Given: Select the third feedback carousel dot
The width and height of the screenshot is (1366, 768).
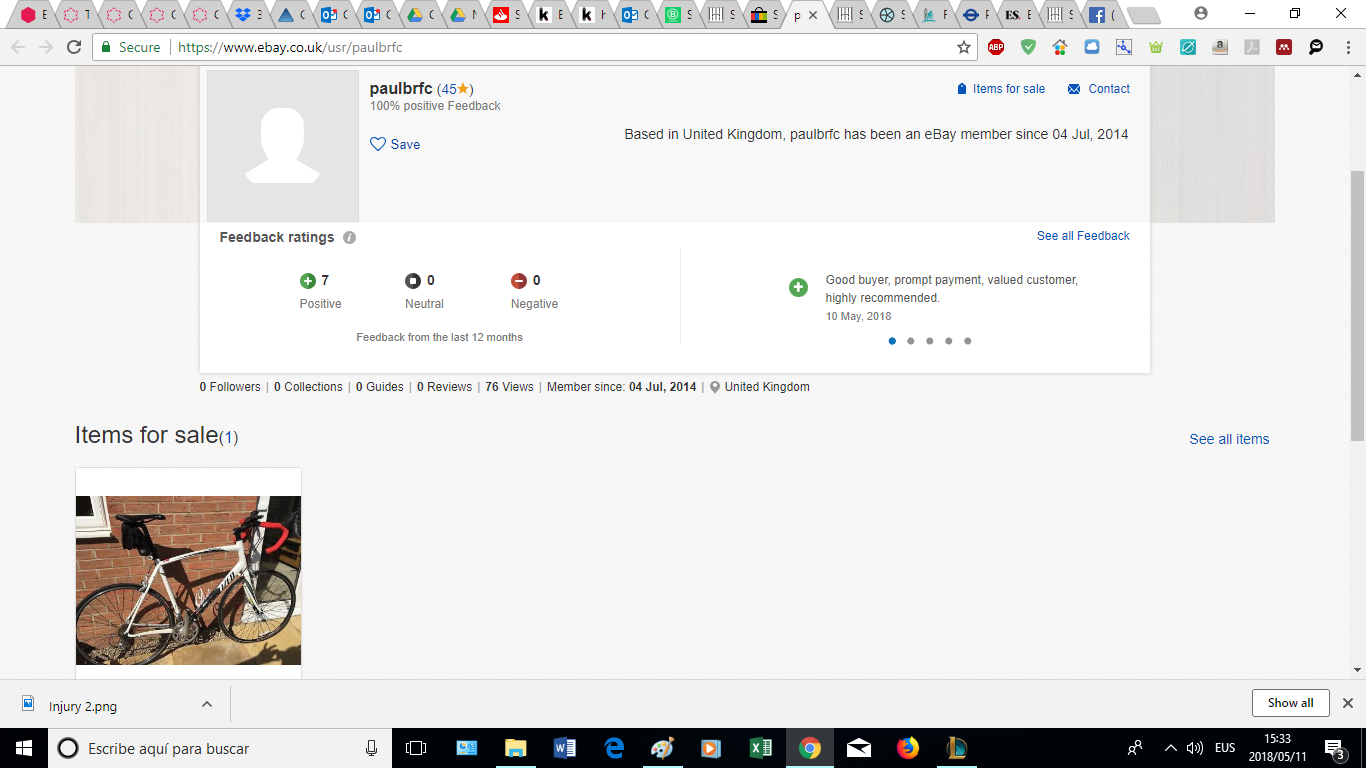Looking at the screenshot, I should tap(929, 341).
